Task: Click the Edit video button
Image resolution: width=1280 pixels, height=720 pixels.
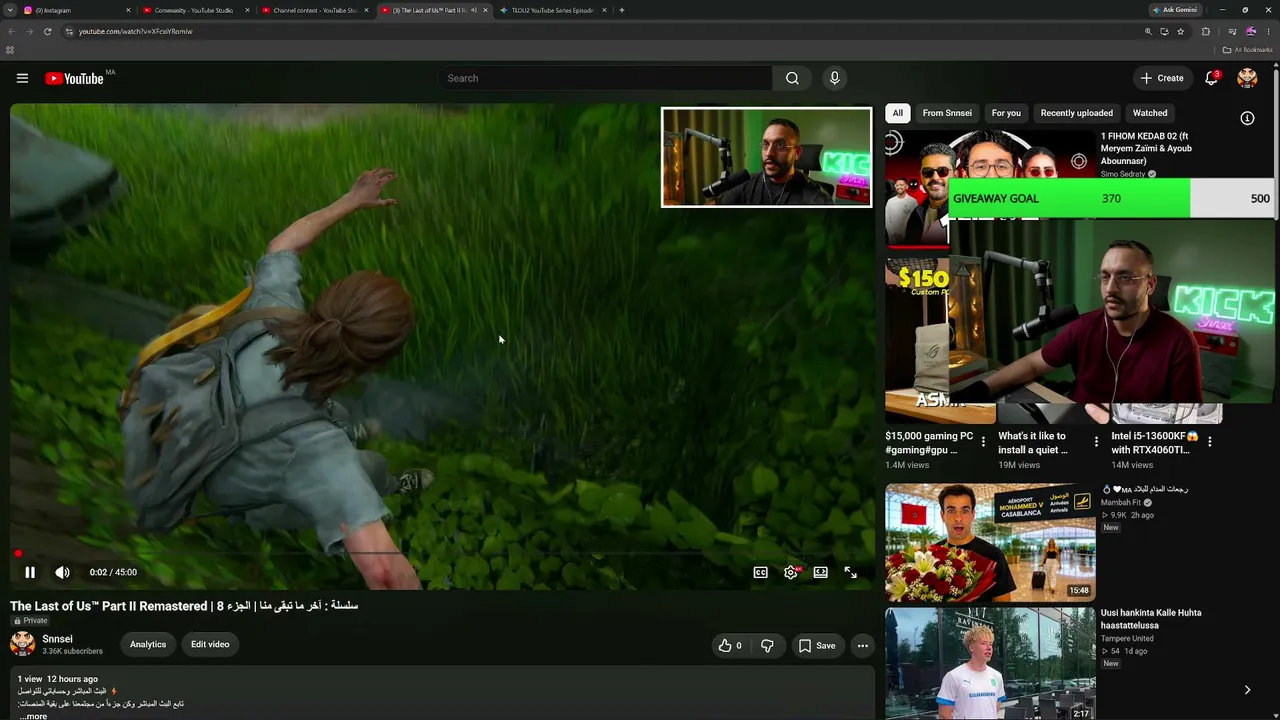Action: pos(210,644)
